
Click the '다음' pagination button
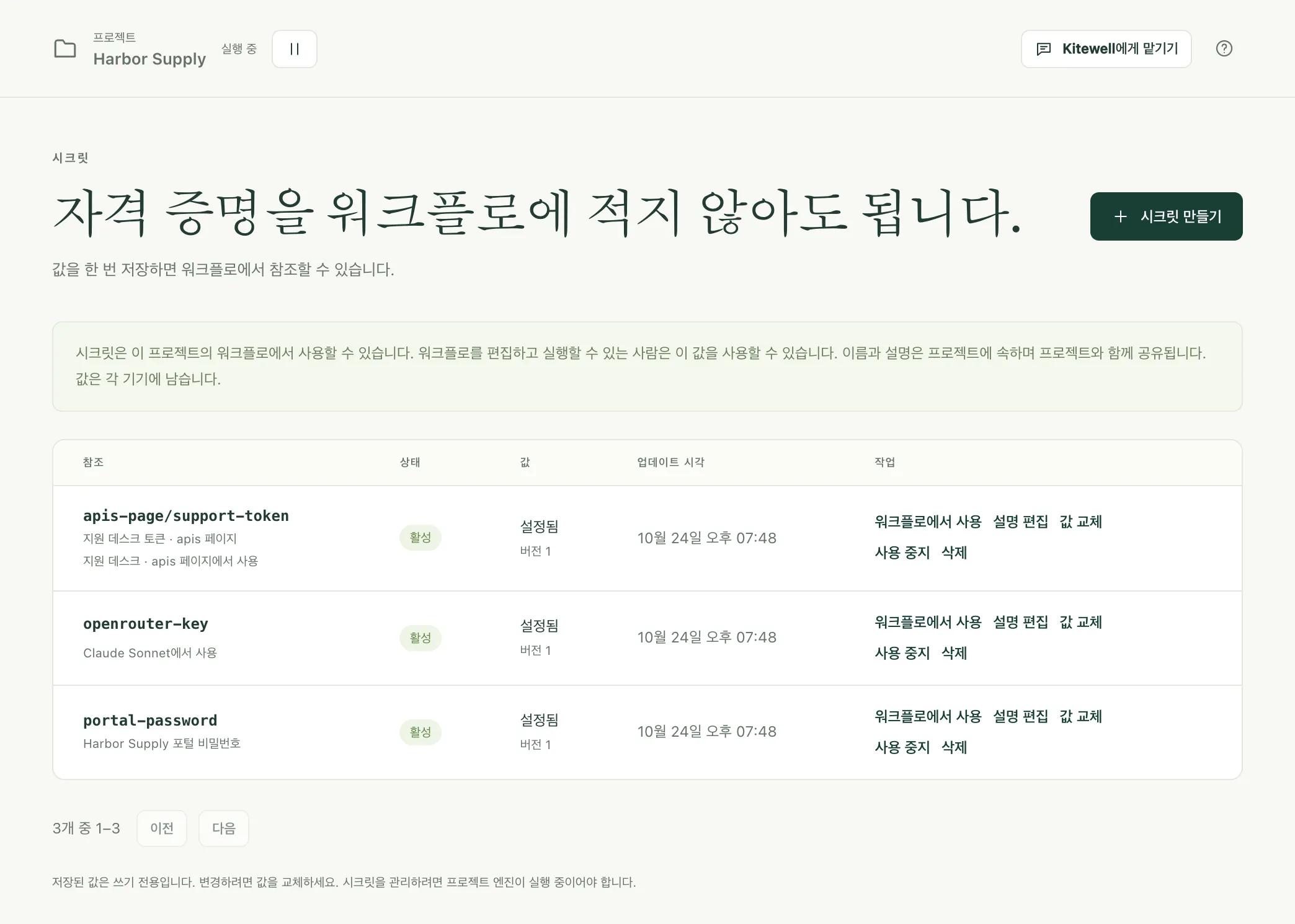point(224,828)
